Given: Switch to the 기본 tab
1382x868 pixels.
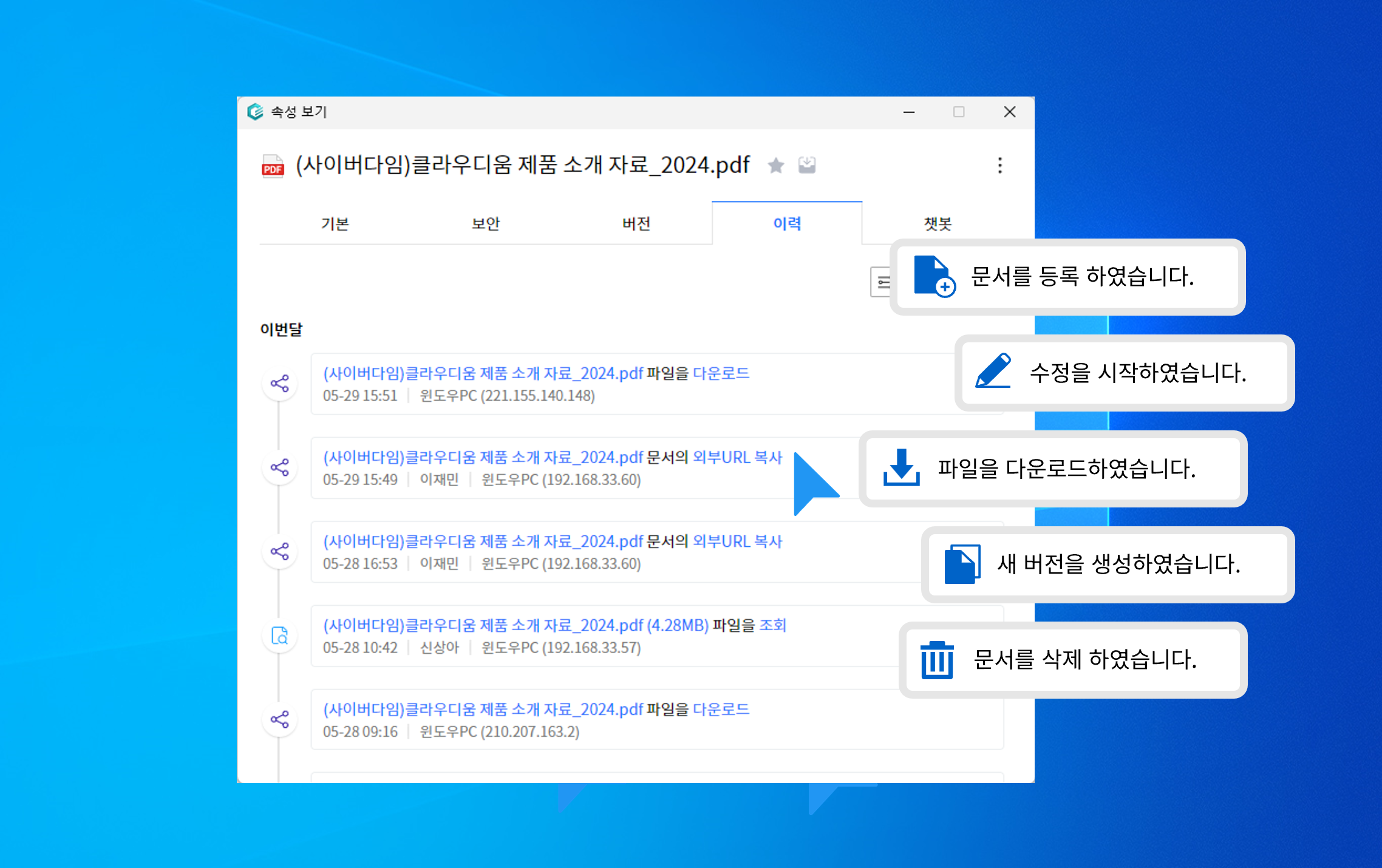Looking at the screenshot, I should 335,224.
